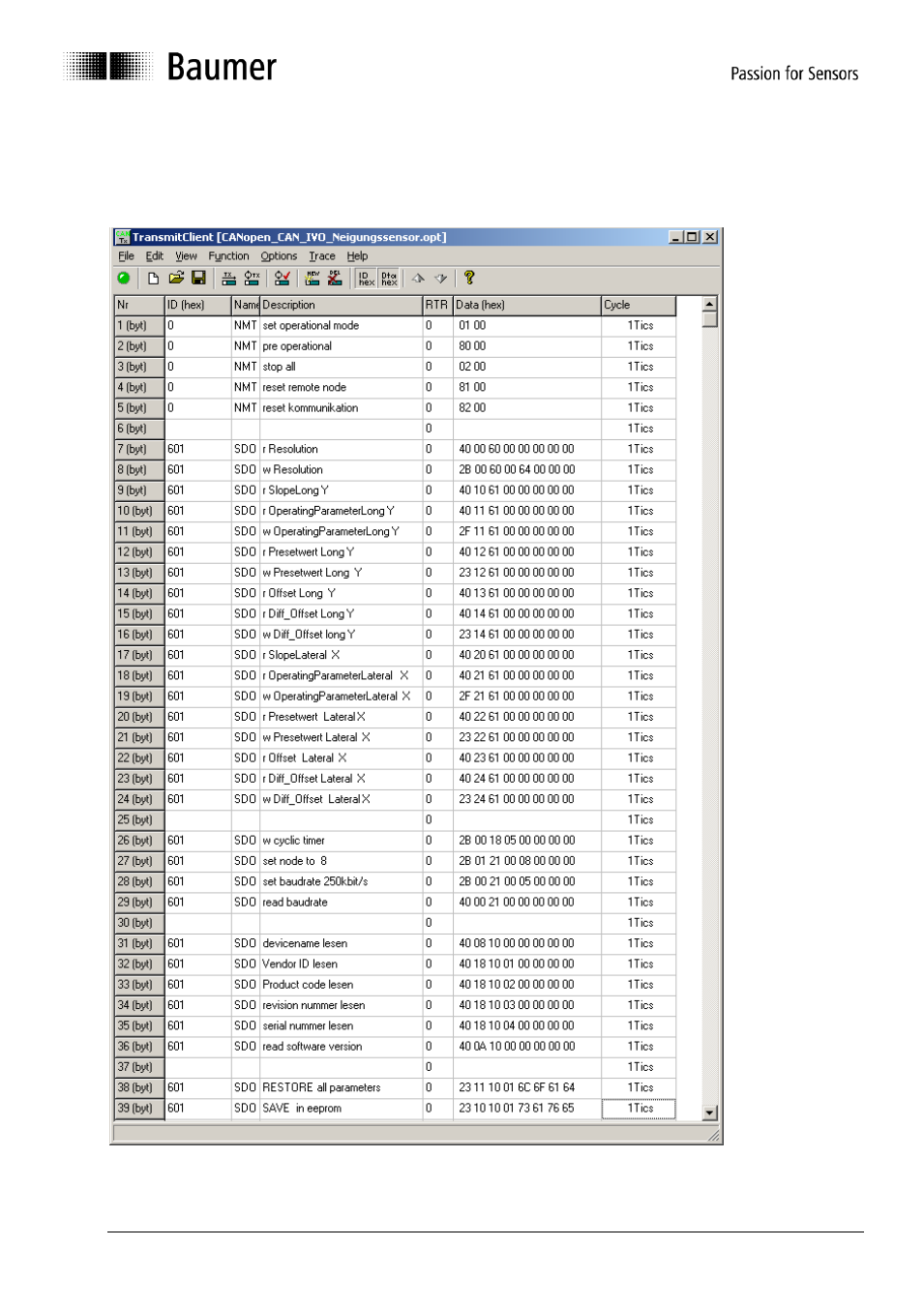
Task: Save the list with the floppy disk icon
Action: click(x=198, y=279)
